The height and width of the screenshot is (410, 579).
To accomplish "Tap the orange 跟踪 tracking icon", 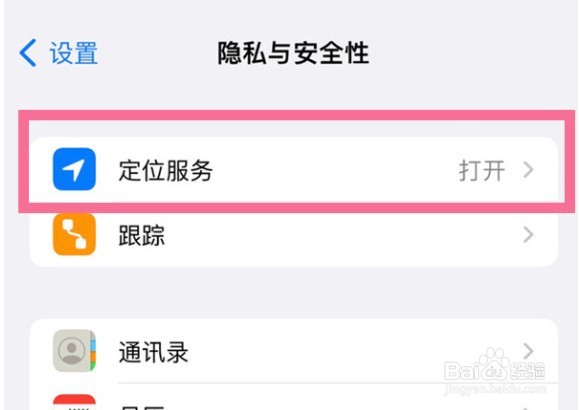I will pyautogui.click(x=74, y=234).
